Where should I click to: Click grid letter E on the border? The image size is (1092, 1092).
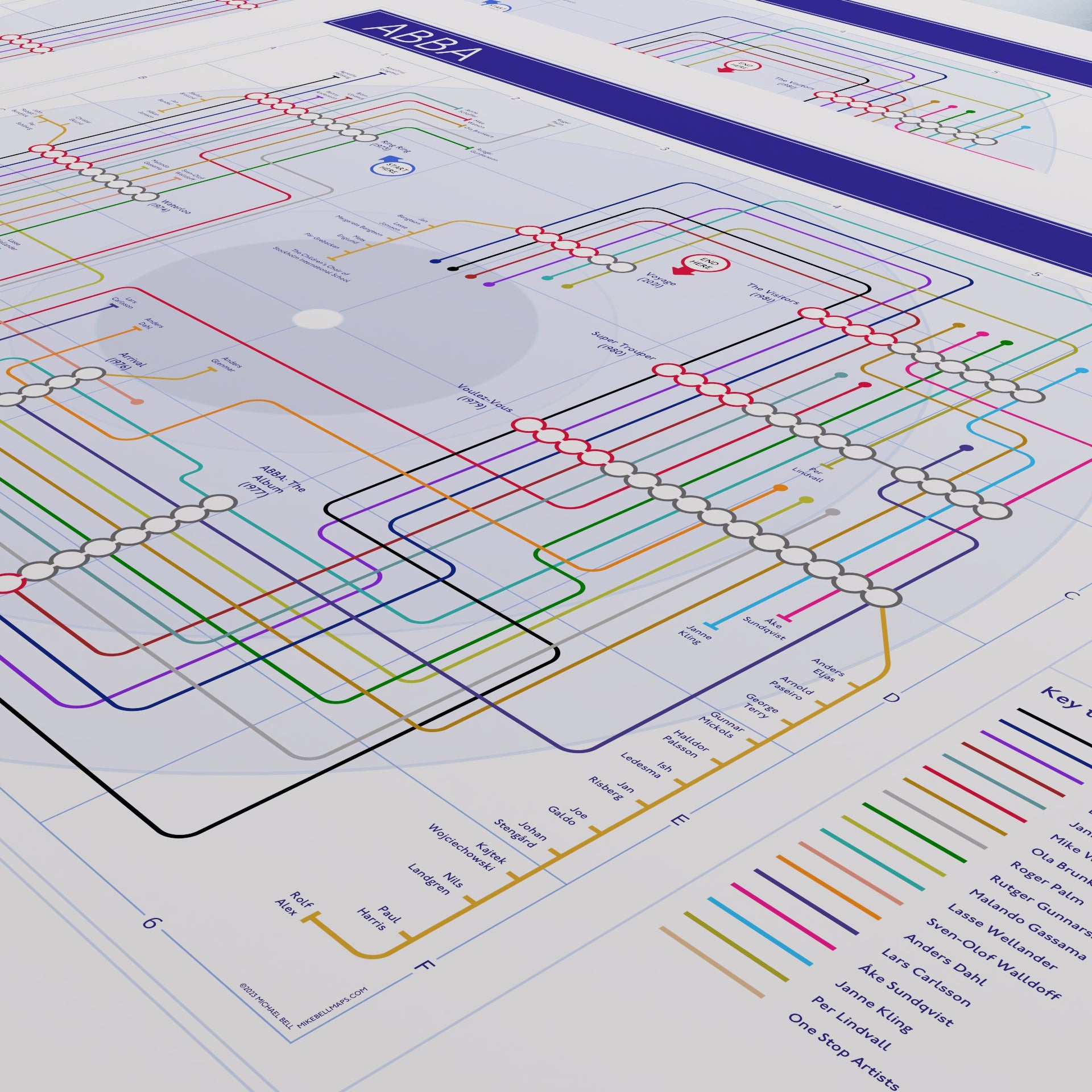[x=680, y=820]
